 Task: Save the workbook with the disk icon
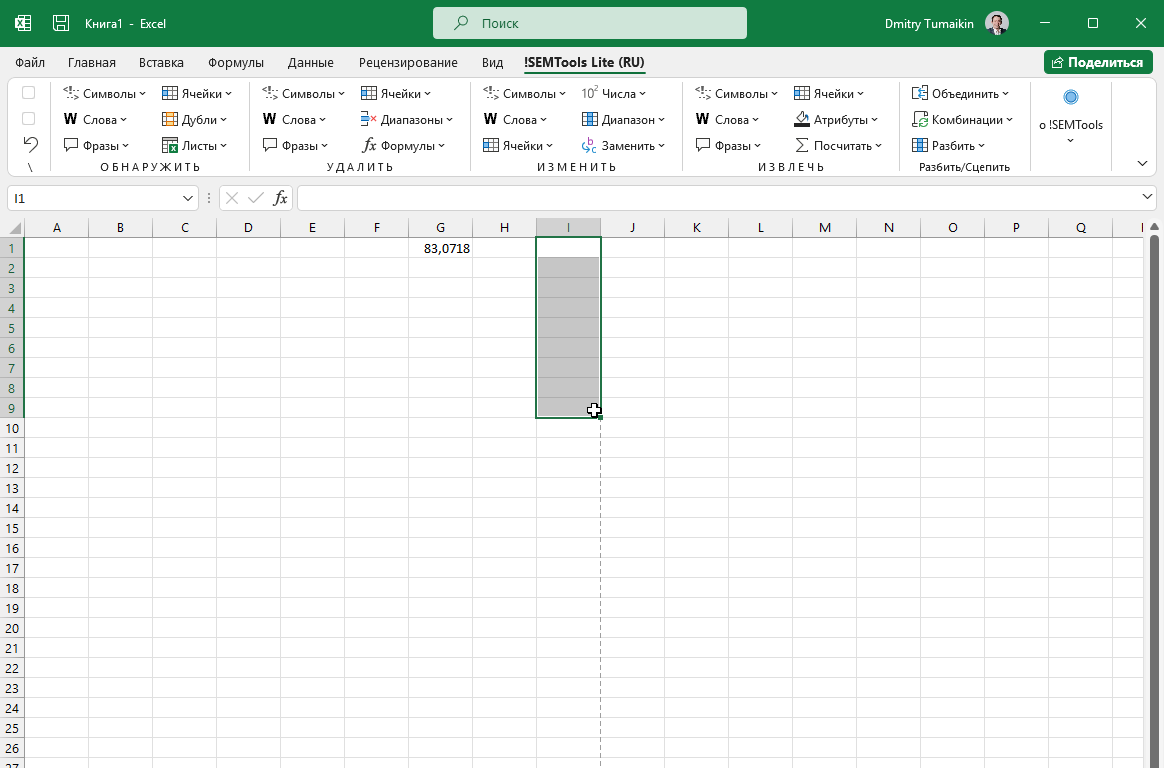[61, 23]
